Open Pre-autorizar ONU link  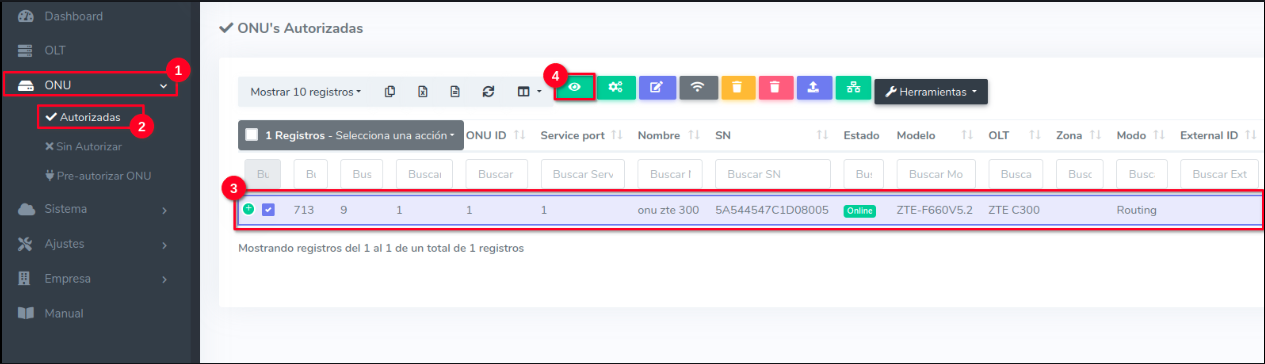click(x=97, y=175)
